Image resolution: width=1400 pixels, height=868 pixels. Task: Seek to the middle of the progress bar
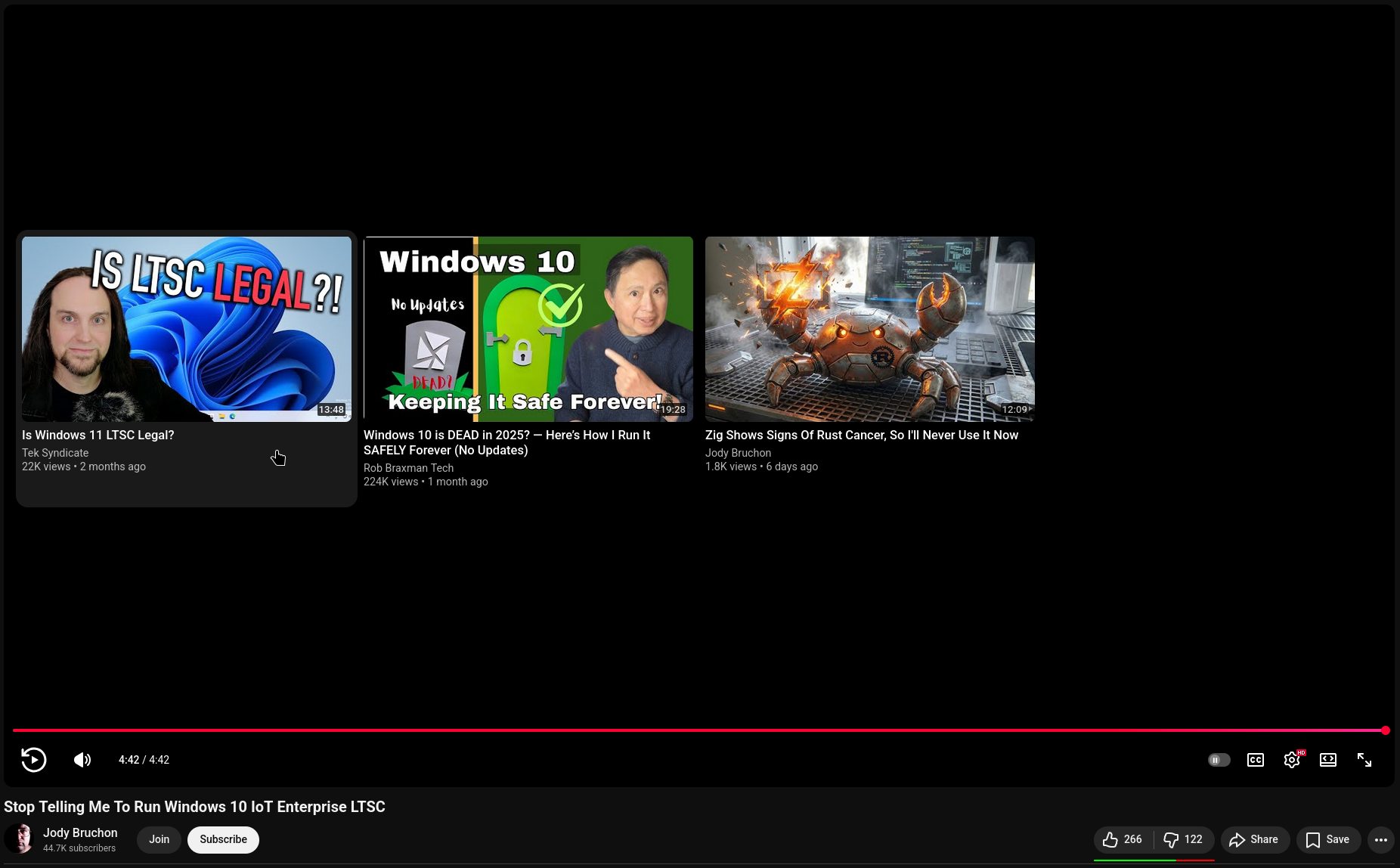pyautogui.click(x=699, y=730)
